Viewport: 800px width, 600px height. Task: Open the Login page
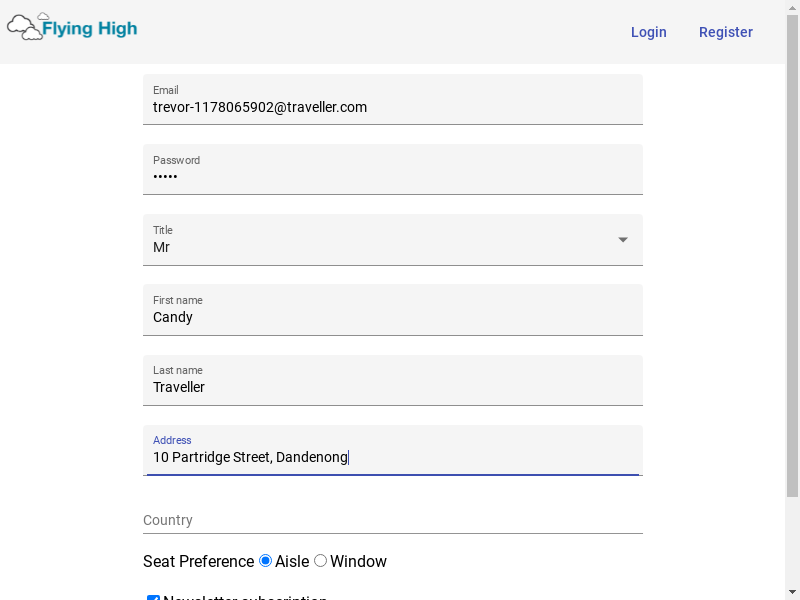(648, 32)
